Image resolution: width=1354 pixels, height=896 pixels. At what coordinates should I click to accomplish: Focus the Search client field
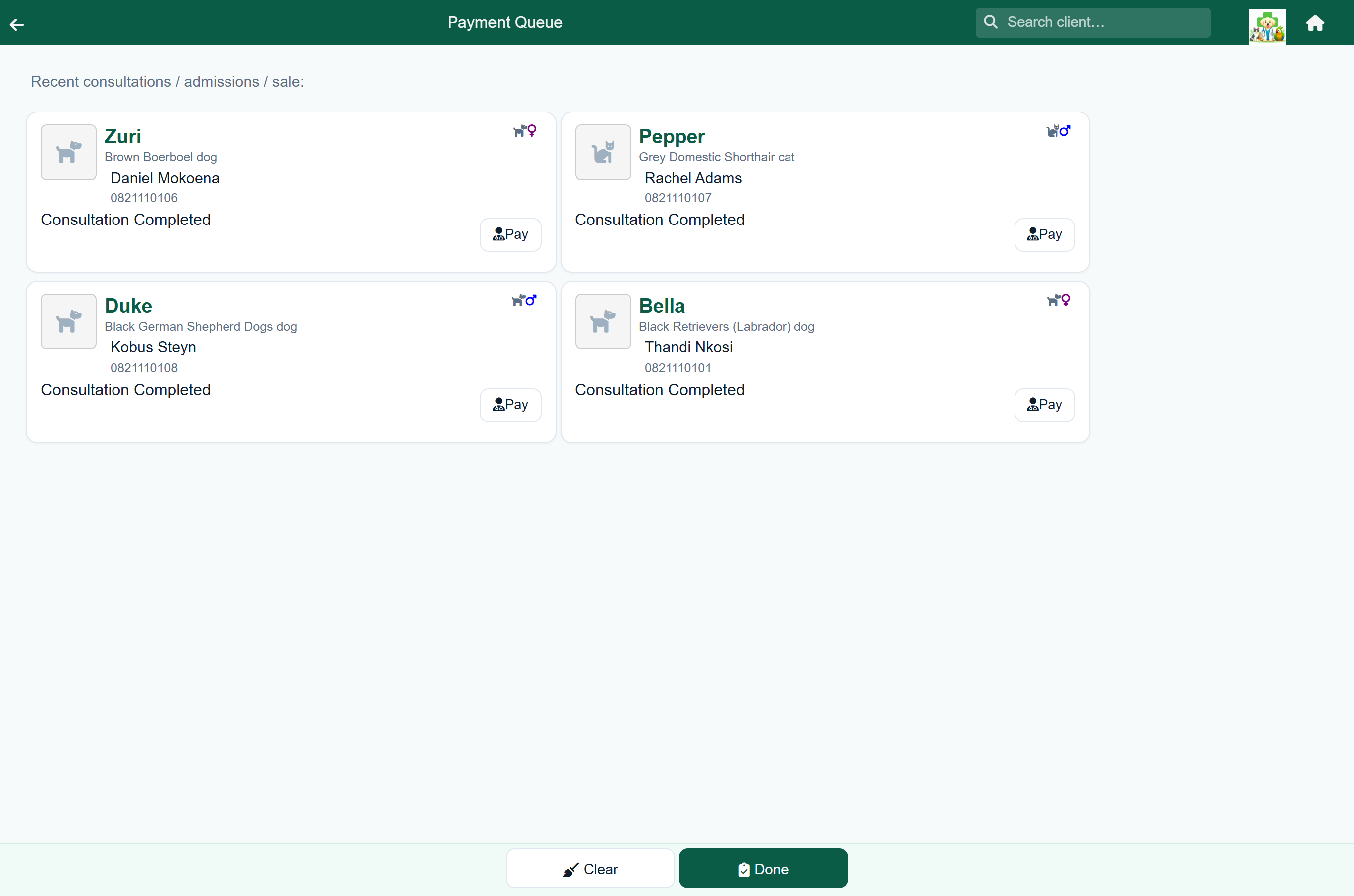[x=1092, y=23]
